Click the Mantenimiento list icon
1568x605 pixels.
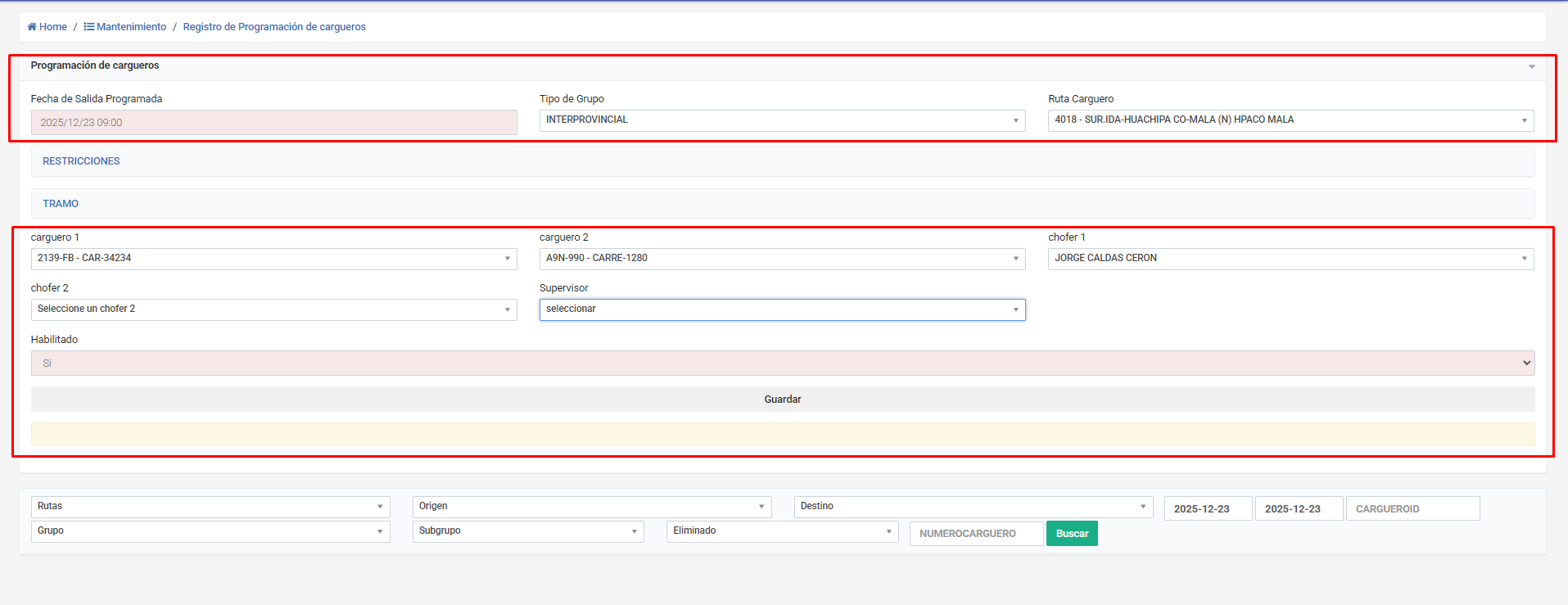(88, 27)
